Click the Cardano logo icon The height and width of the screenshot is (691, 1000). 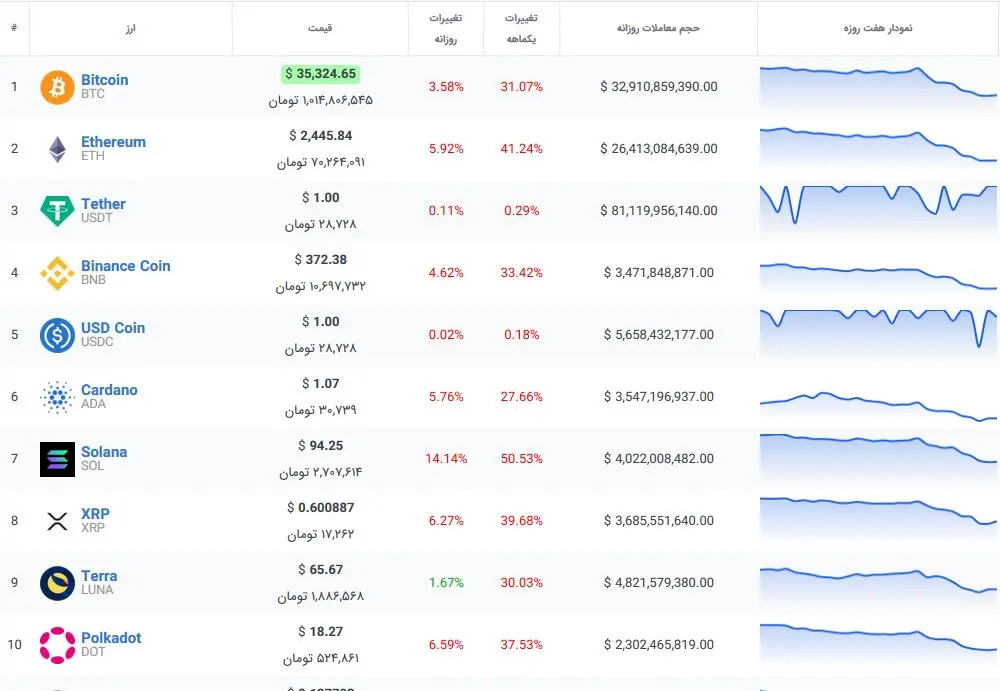click(57, 397)
